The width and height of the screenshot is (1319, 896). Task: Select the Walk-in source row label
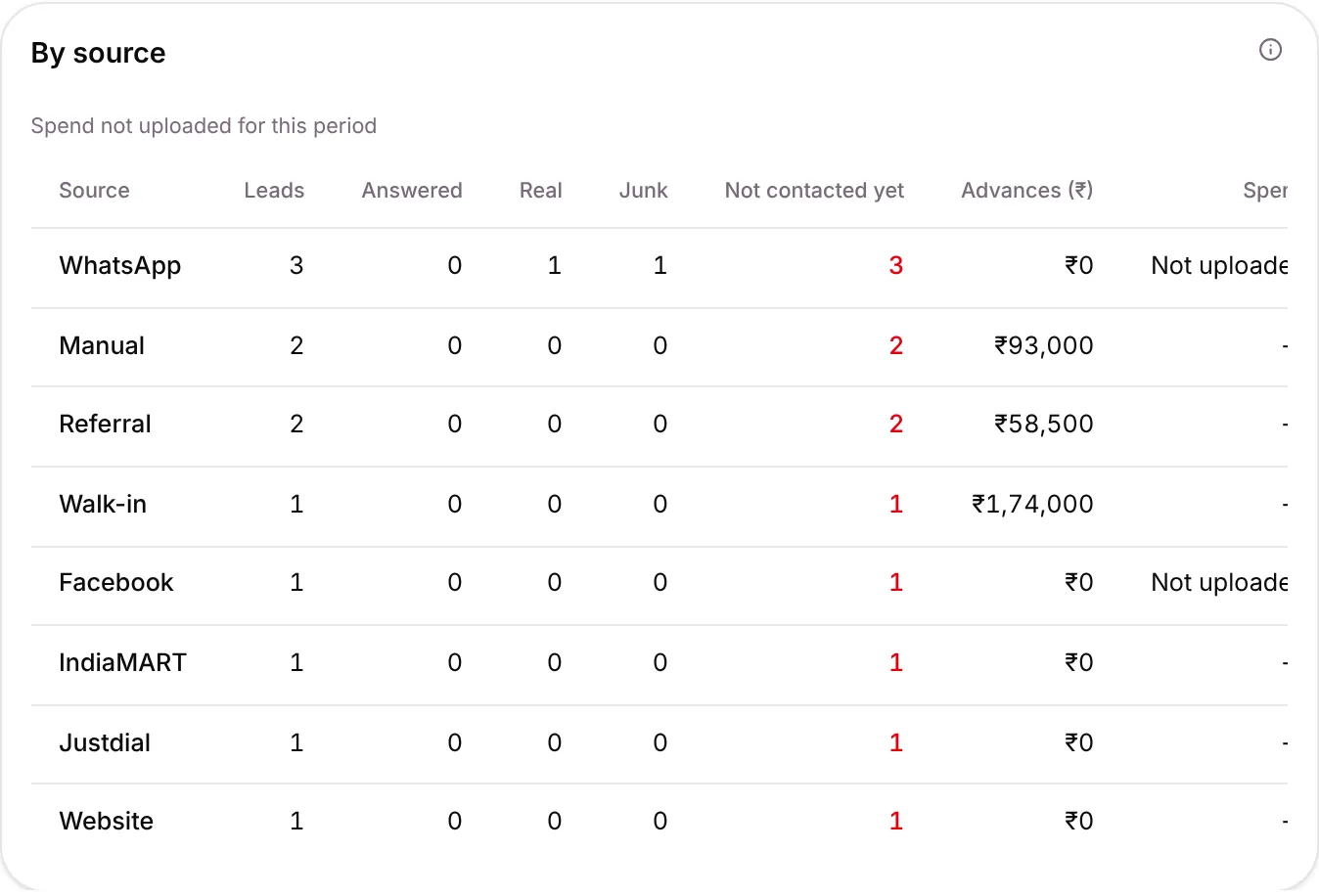point(103,504)
